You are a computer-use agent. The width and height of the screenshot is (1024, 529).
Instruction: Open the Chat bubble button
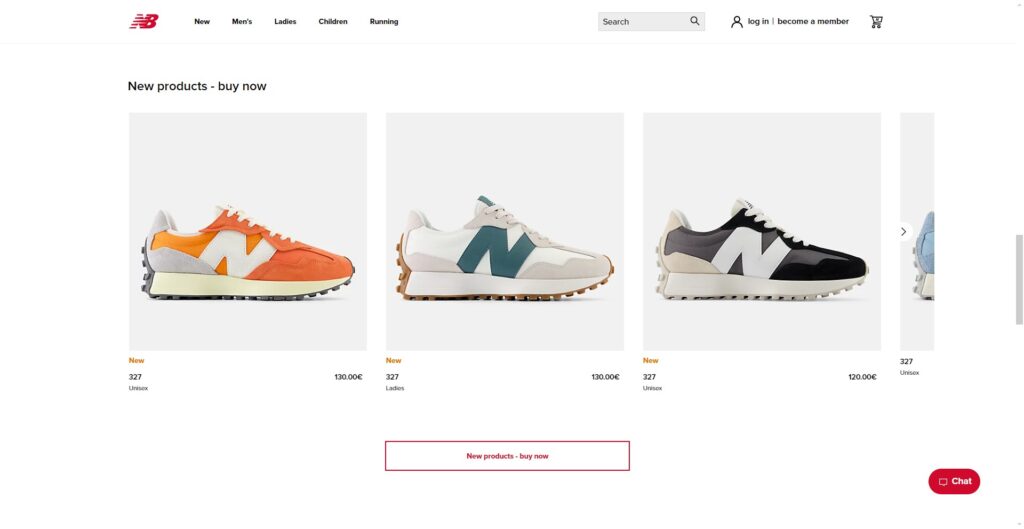[954, 481]
